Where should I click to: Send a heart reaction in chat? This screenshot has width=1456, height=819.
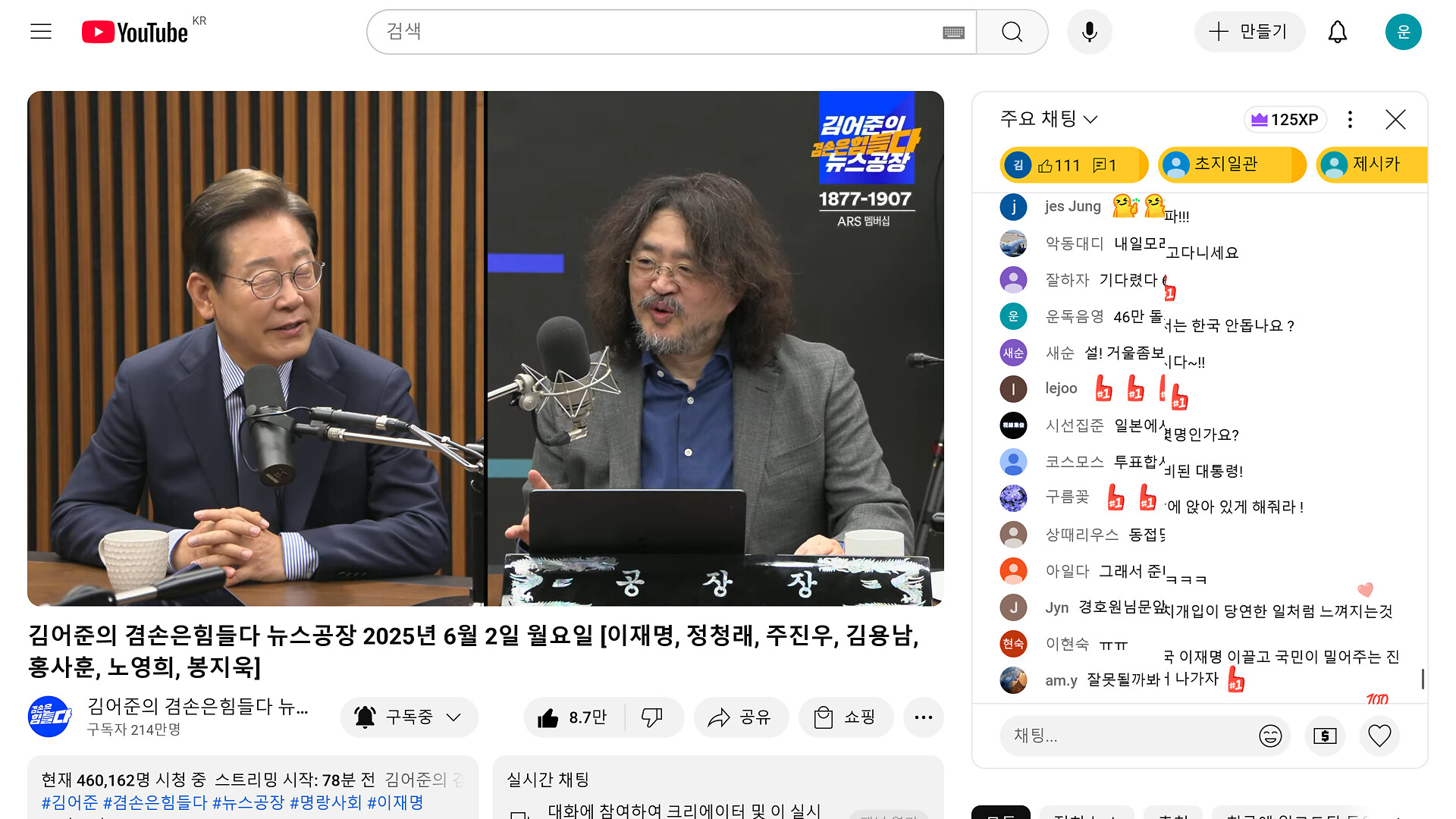1379,736
